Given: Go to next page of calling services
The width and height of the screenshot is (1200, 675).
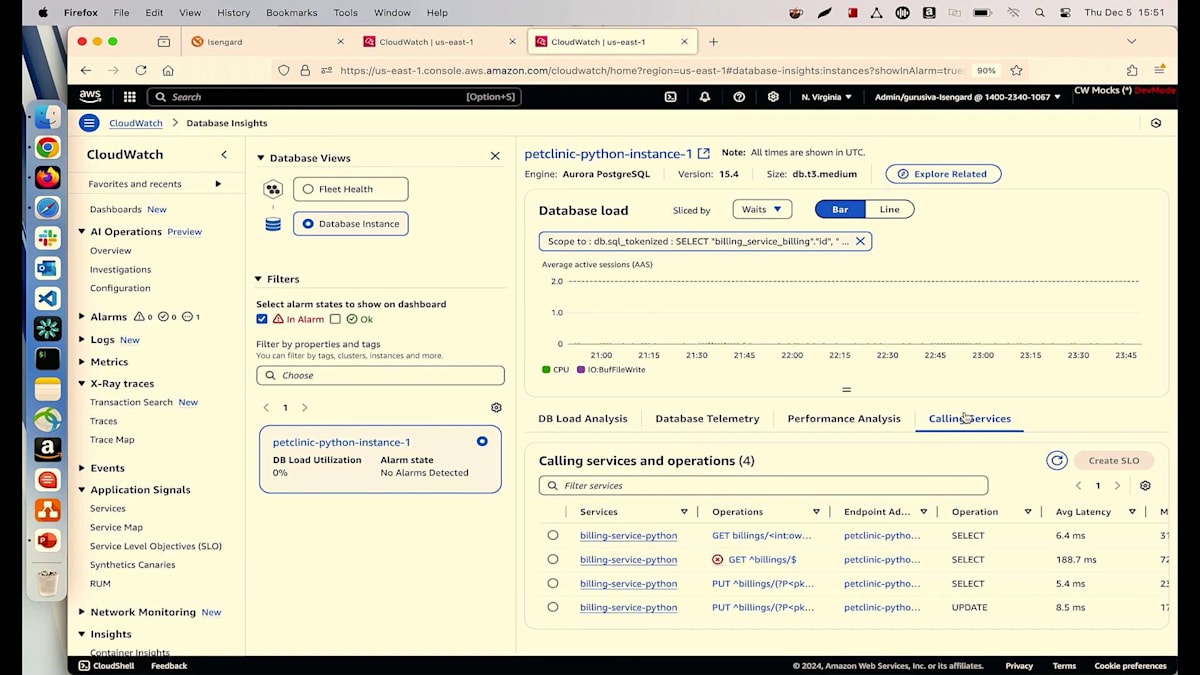Looking at the screenshot, I should [1118, 486].
